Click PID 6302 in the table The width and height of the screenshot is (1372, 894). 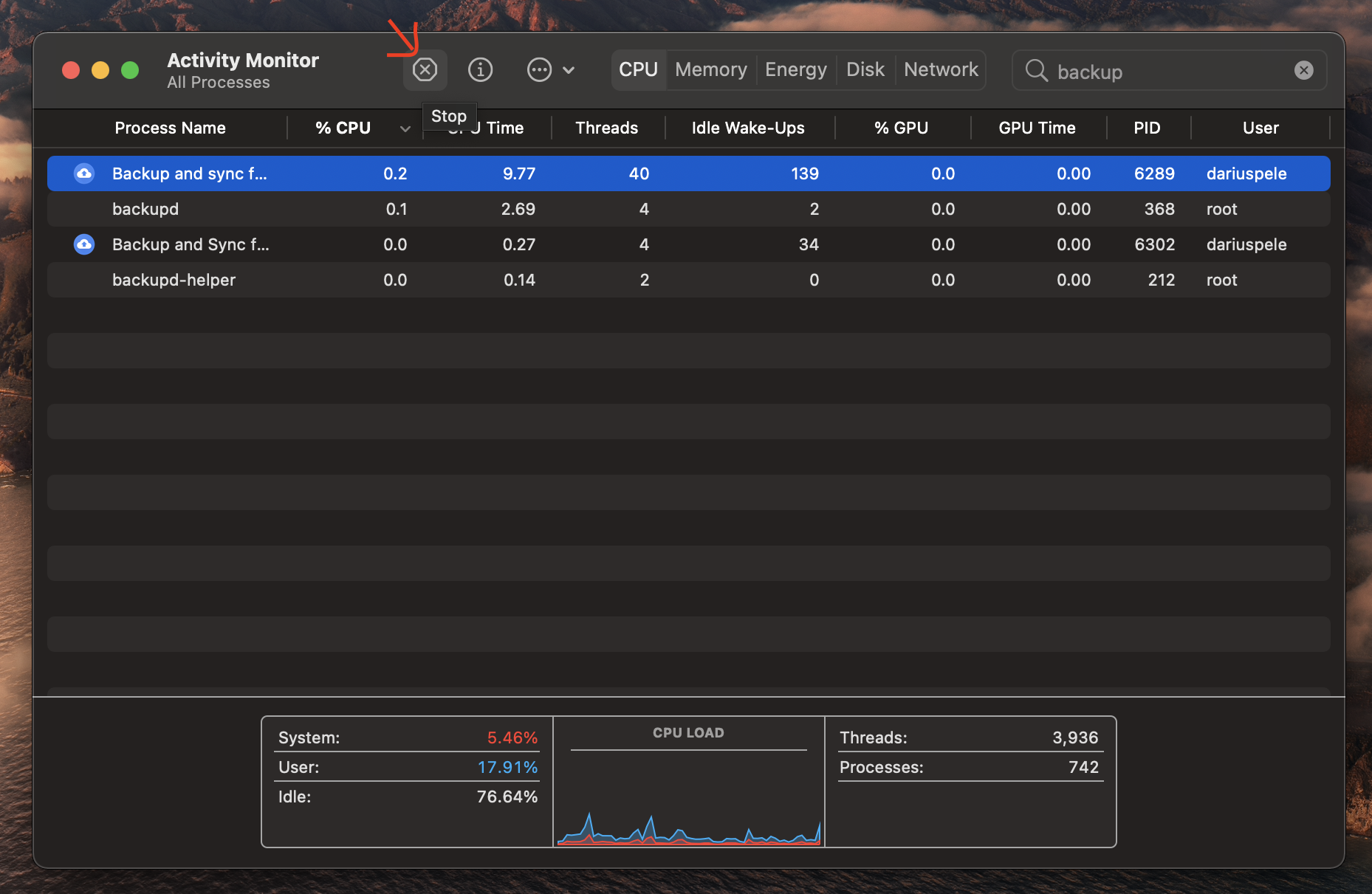1154,244
